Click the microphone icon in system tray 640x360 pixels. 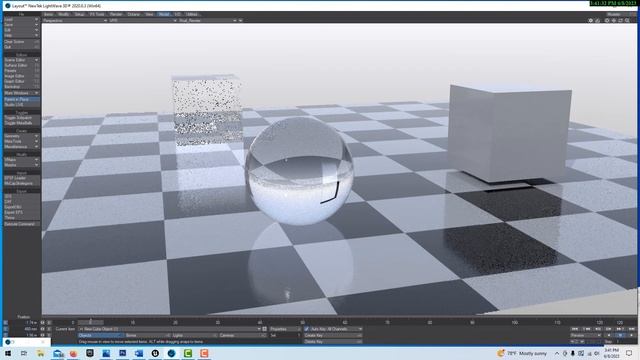coord(573,353)
